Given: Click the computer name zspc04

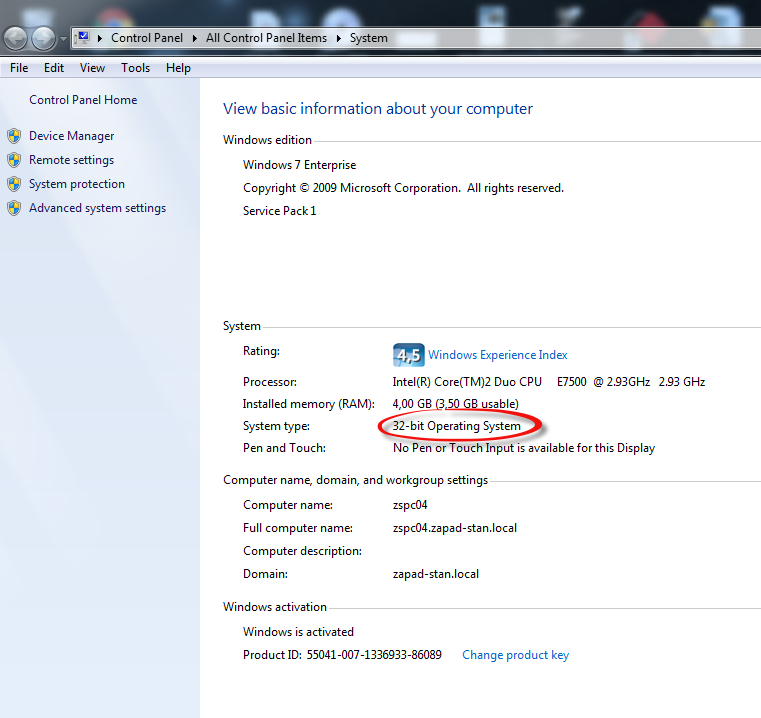Looking at the screenshot, I should point(410,505).
